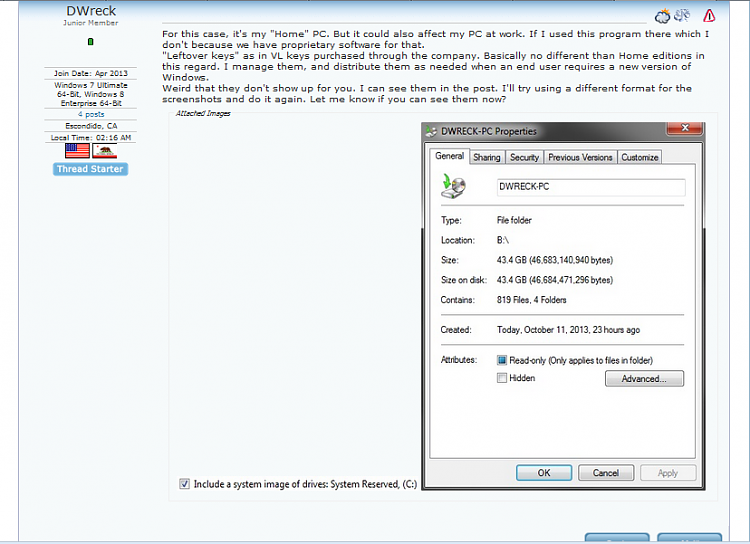Click the Thread Starter badge
The width and height of the screenshot is (750, 544).
(x=90, y=169)
